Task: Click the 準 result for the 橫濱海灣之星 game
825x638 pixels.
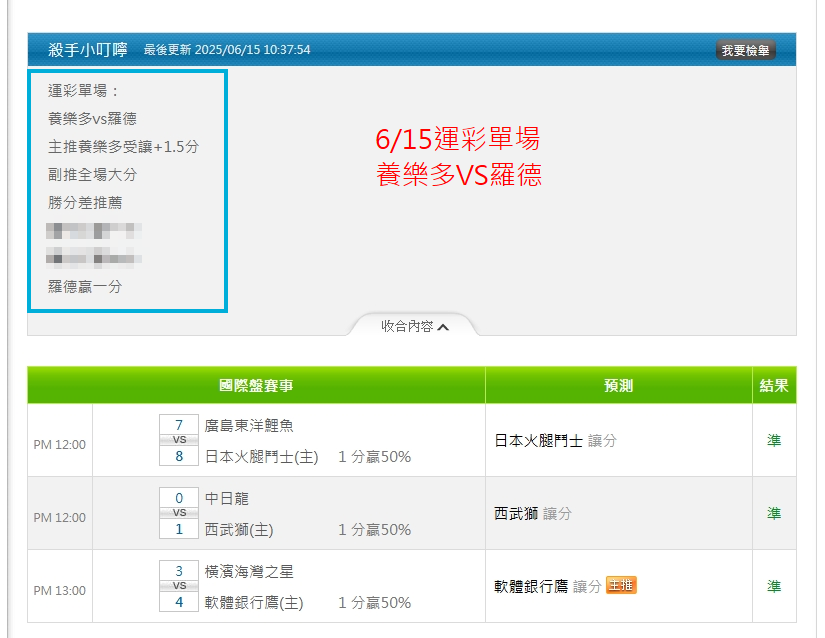Action: click(x=774, y=586)
